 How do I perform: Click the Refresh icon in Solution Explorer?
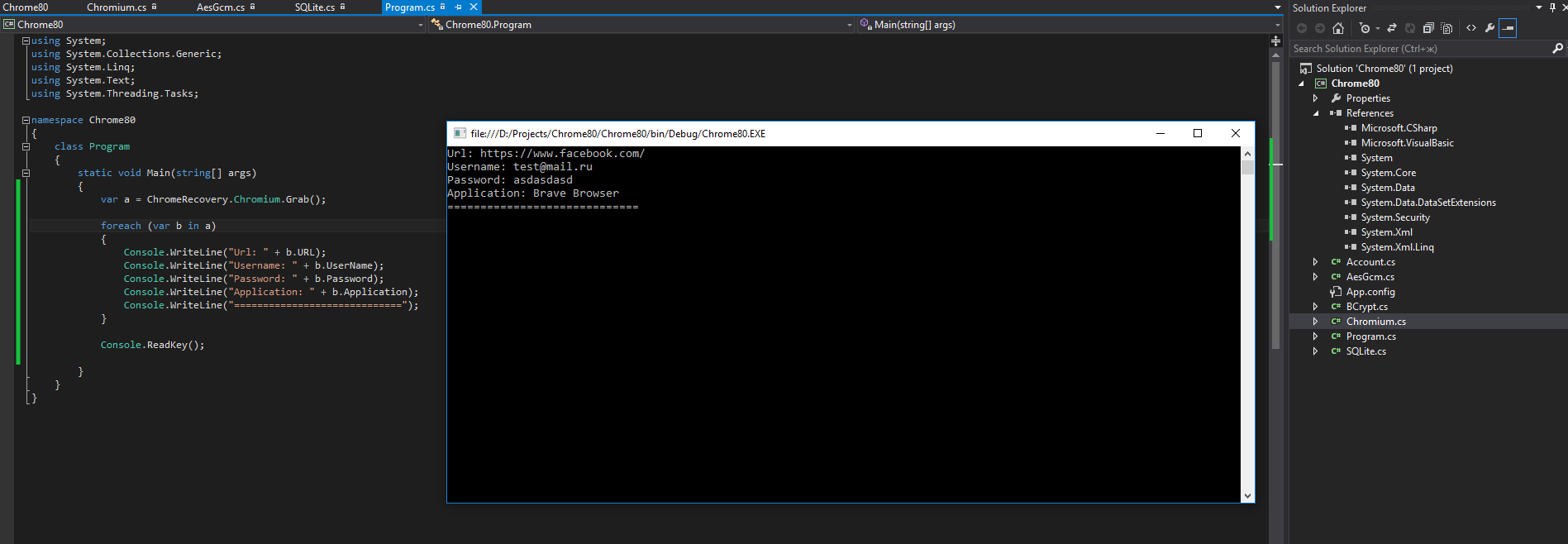pyautogui.click(x=1410, y=28)
